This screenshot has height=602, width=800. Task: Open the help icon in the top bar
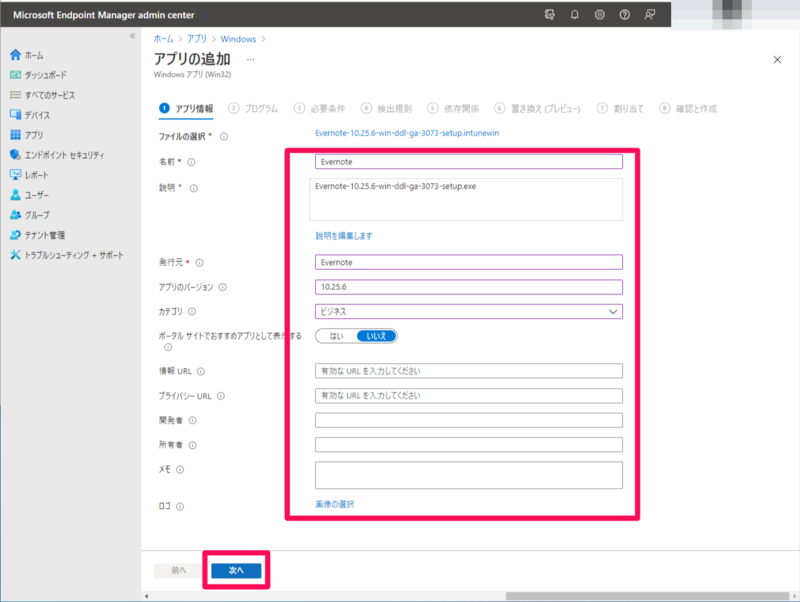point(625,15)
